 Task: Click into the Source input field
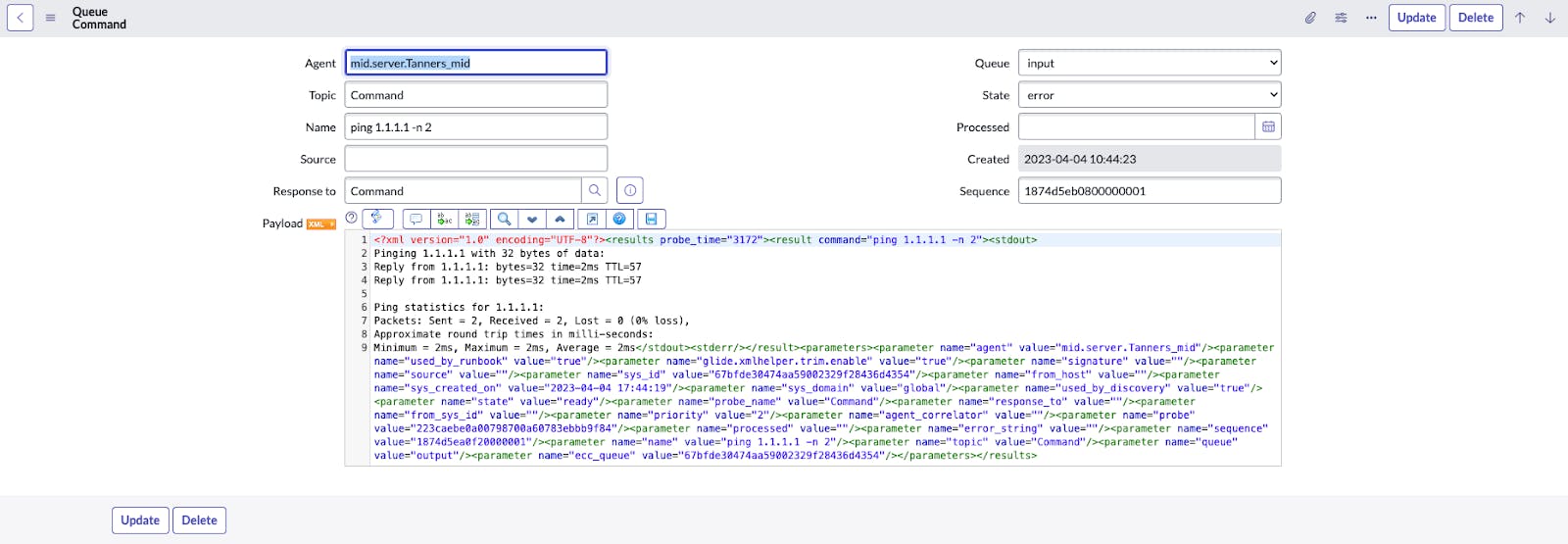(x=476, y=159)
